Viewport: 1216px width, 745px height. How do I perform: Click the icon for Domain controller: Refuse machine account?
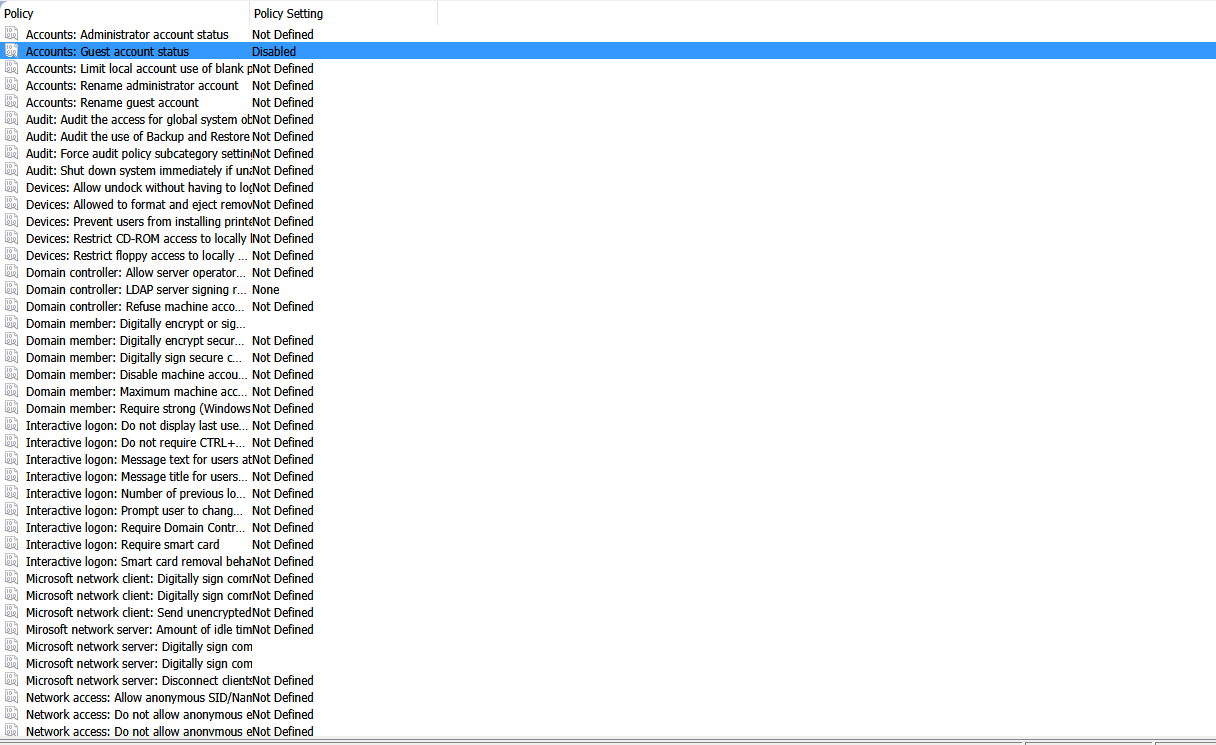click(x=11, y=306)
